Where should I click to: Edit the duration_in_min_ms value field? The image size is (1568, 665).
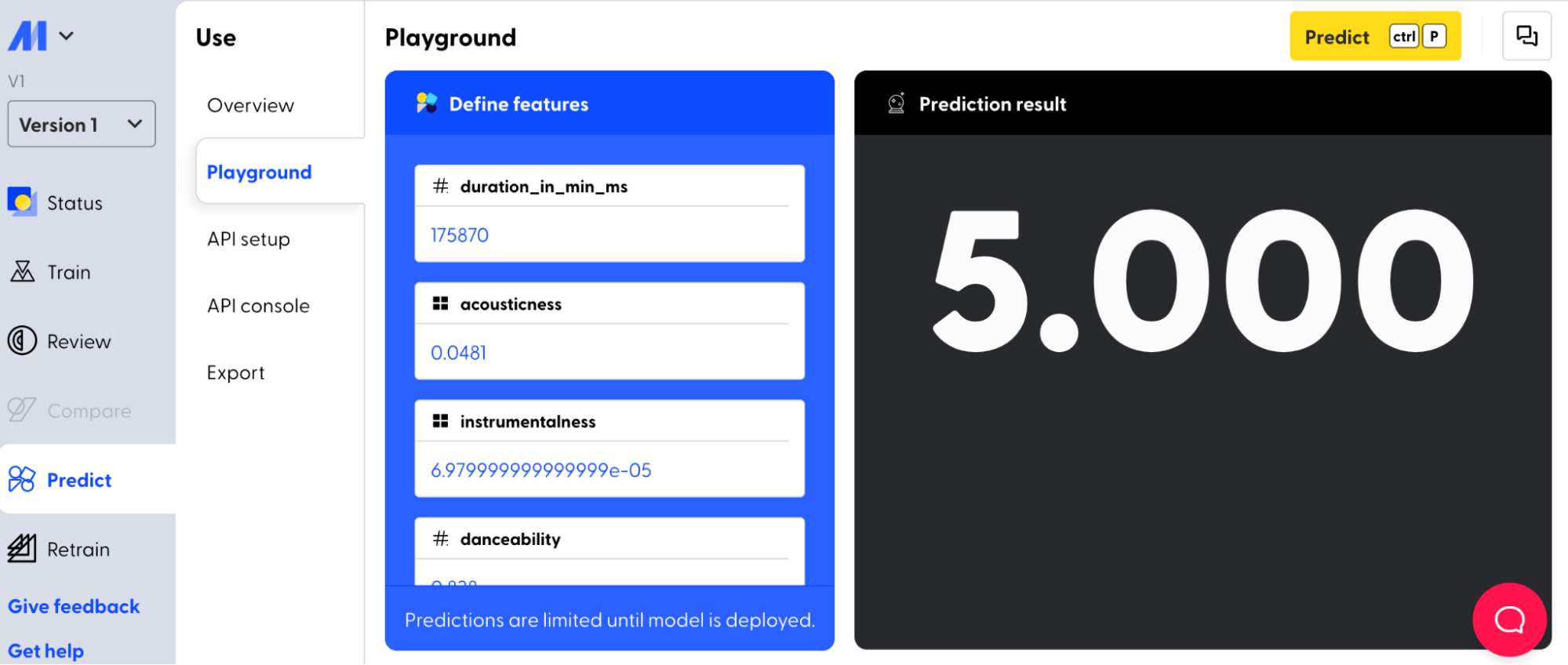point(609,235)
